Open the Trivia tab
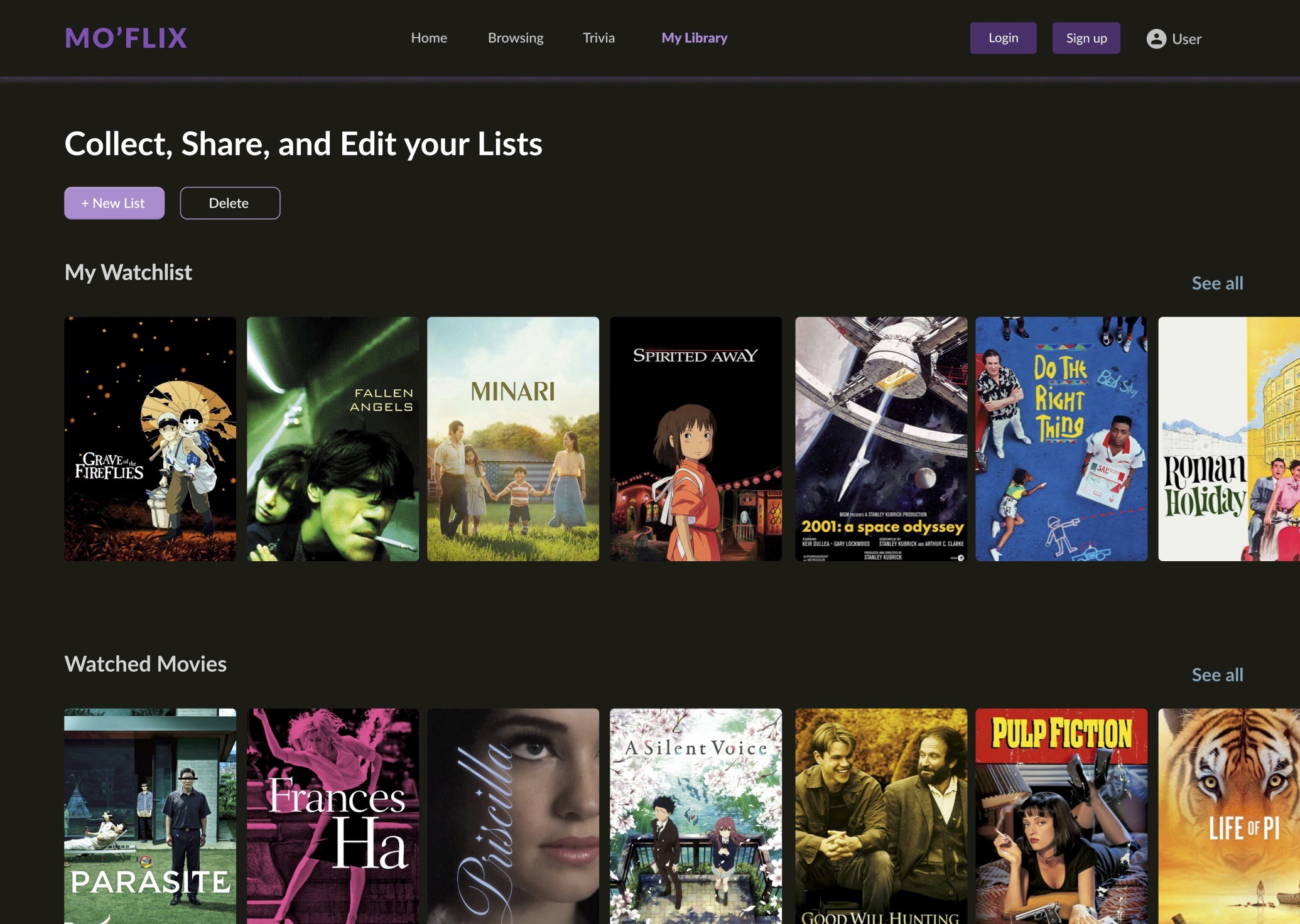 [599, 38]
